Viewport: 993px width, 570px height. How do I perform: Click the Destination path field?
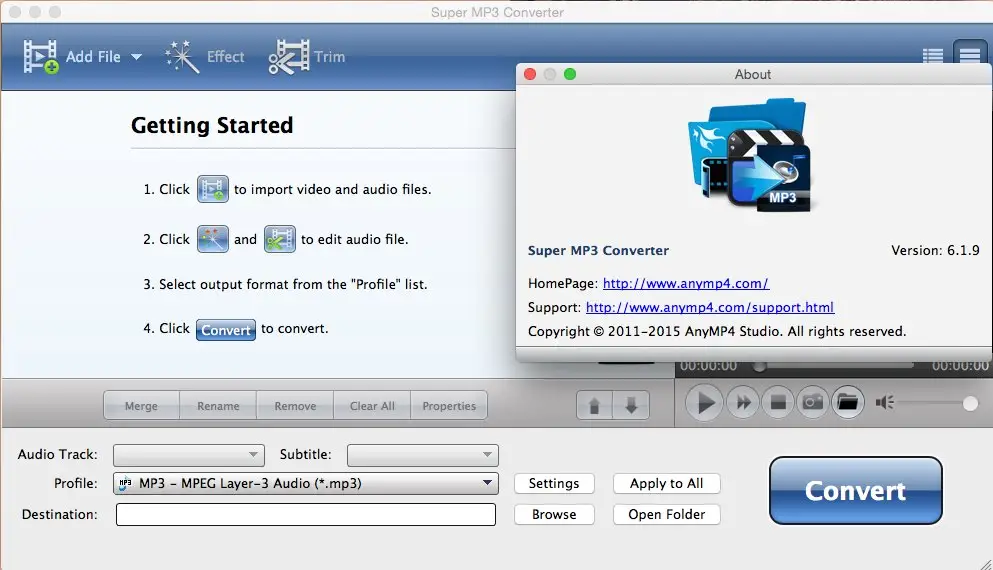pos(306,514)
